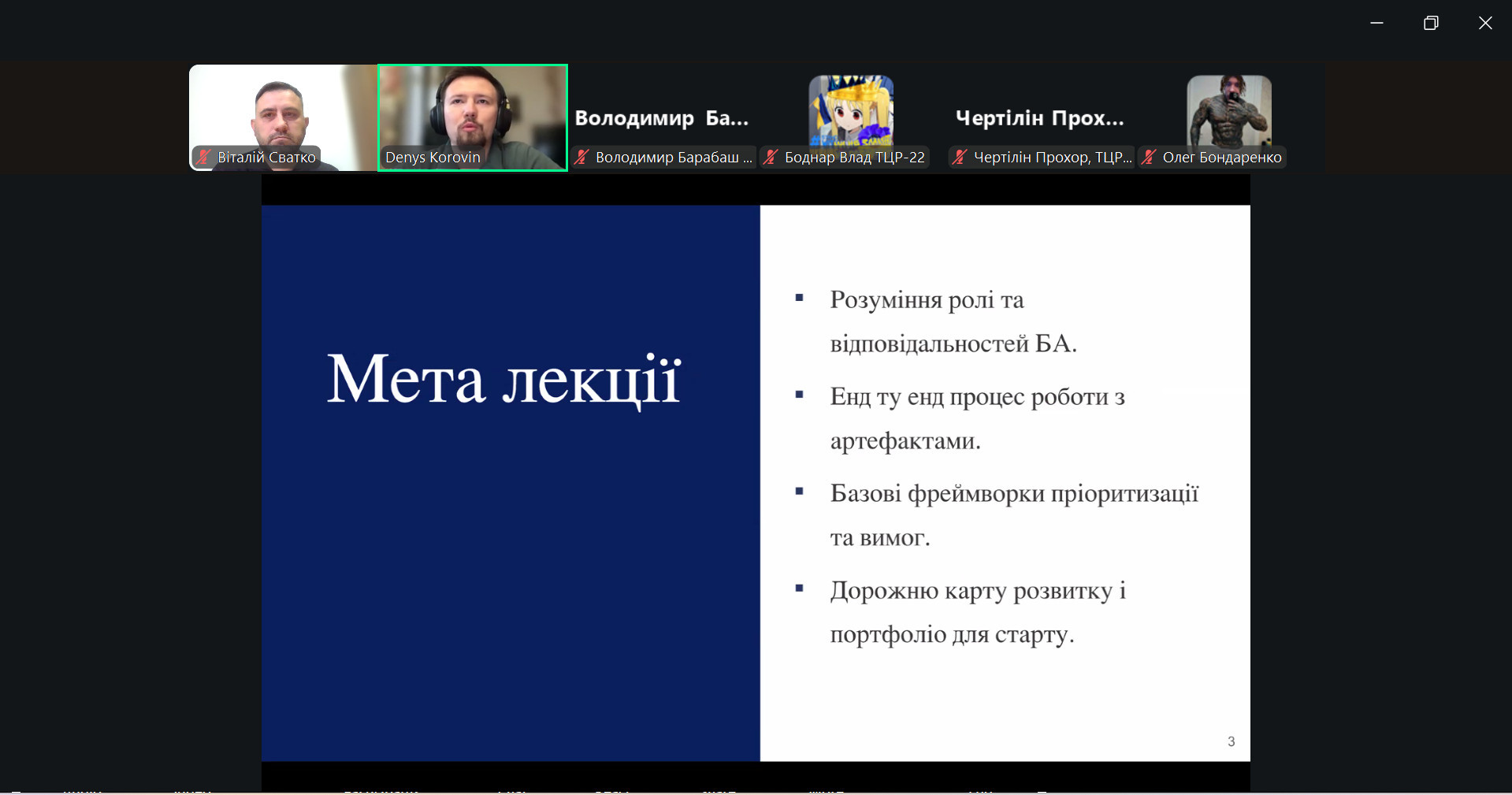Click the 'Базові фреймворки пріоритизації' bullet

(1013, 515)
